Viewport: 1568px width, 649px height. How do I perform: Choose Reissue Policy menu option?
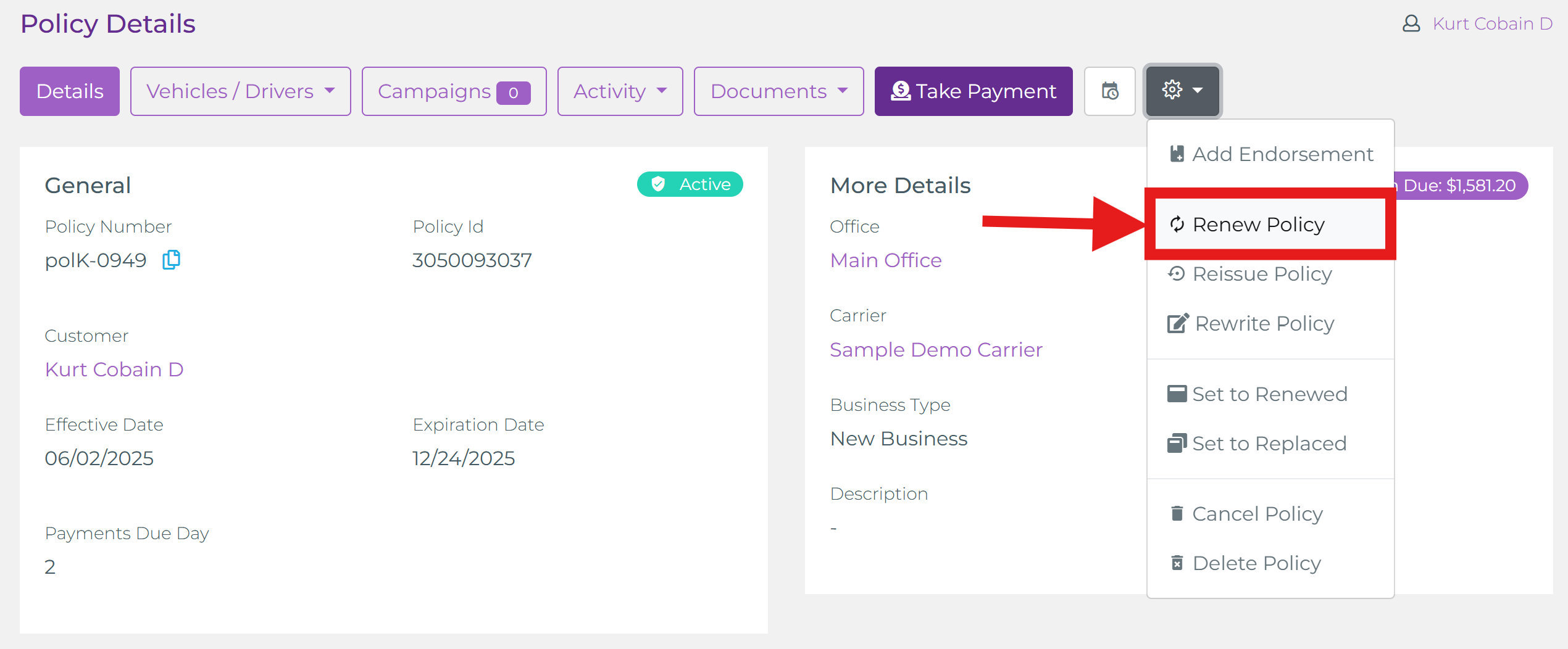point(1262,273)
